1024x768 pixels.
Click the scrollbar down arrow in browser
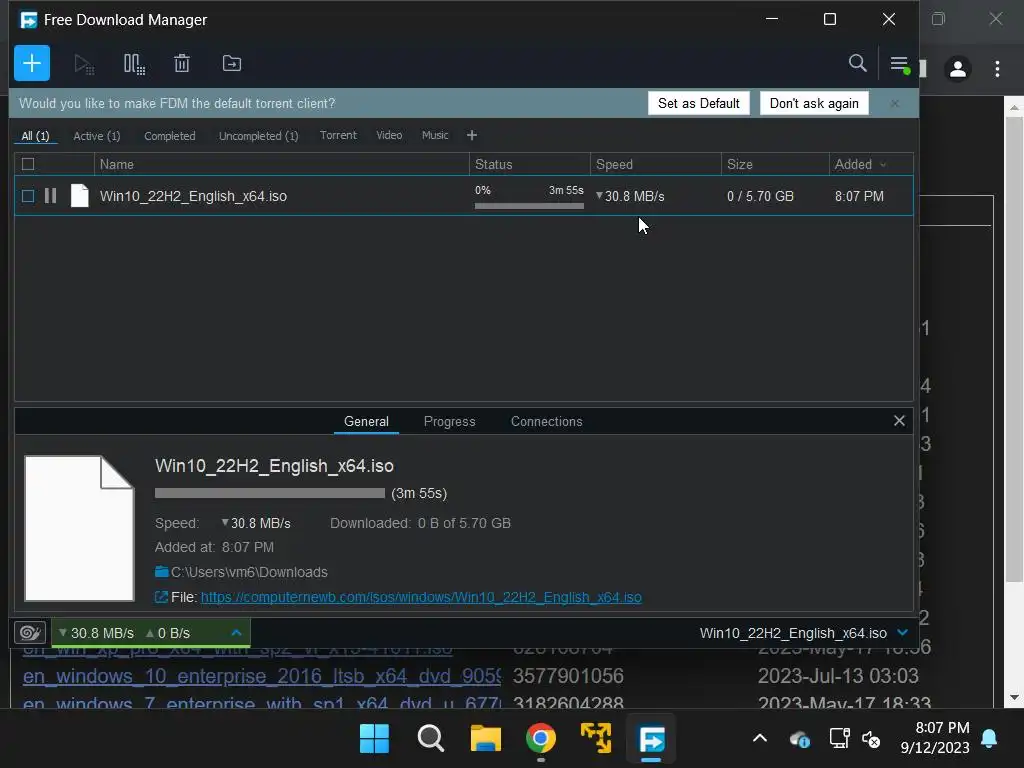tap(1014, 697)
